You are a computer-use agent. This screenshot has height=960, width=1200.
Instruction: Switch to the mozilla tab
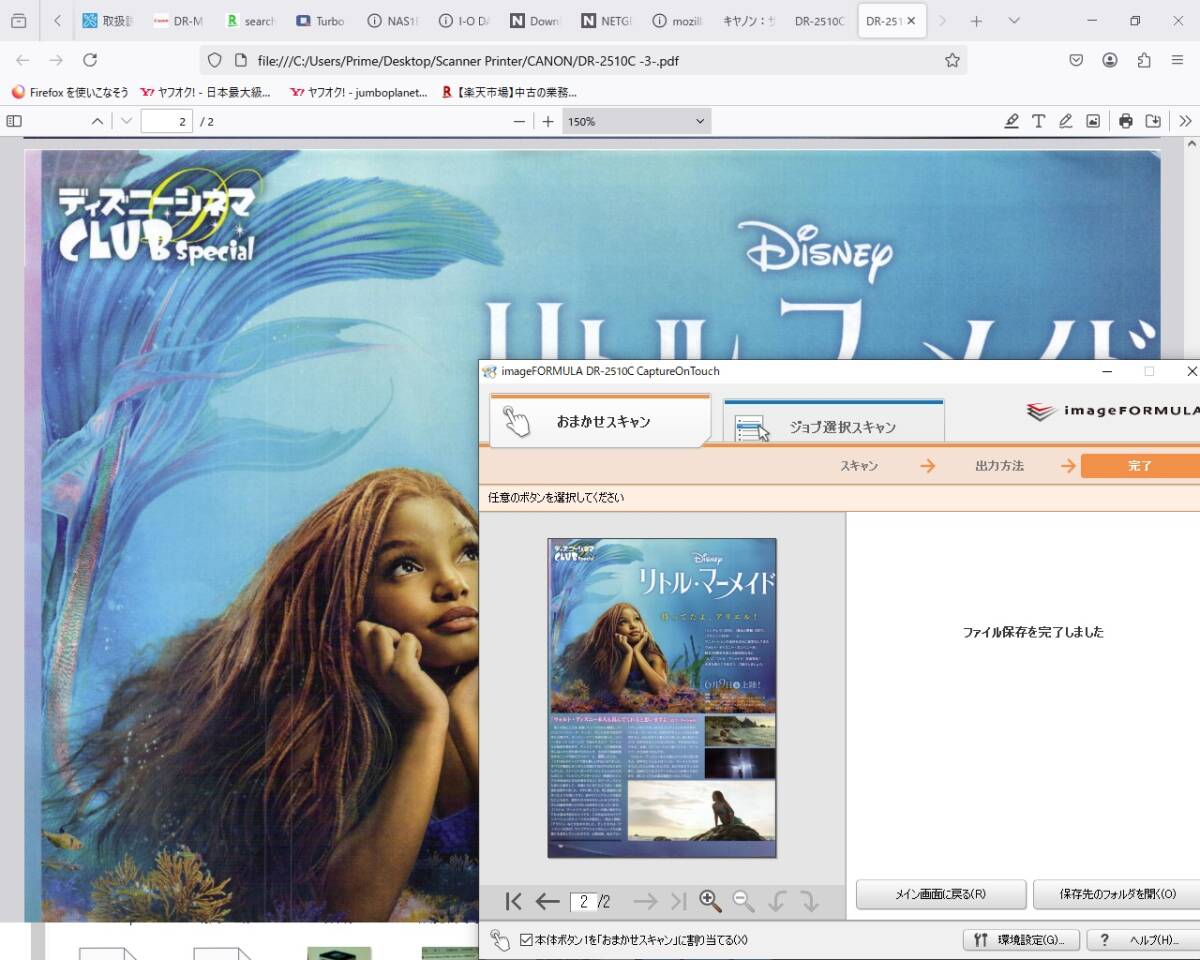point(676,21)
